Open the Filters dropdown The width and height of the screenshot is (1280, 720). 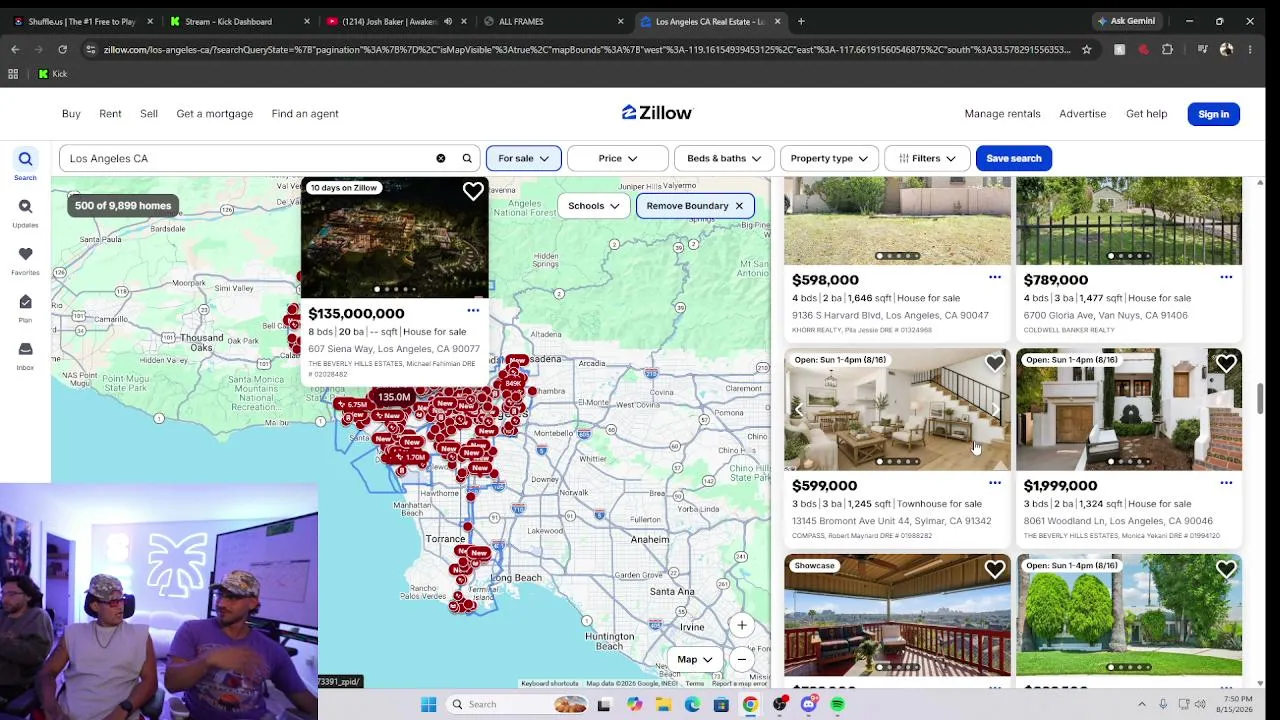926,158
